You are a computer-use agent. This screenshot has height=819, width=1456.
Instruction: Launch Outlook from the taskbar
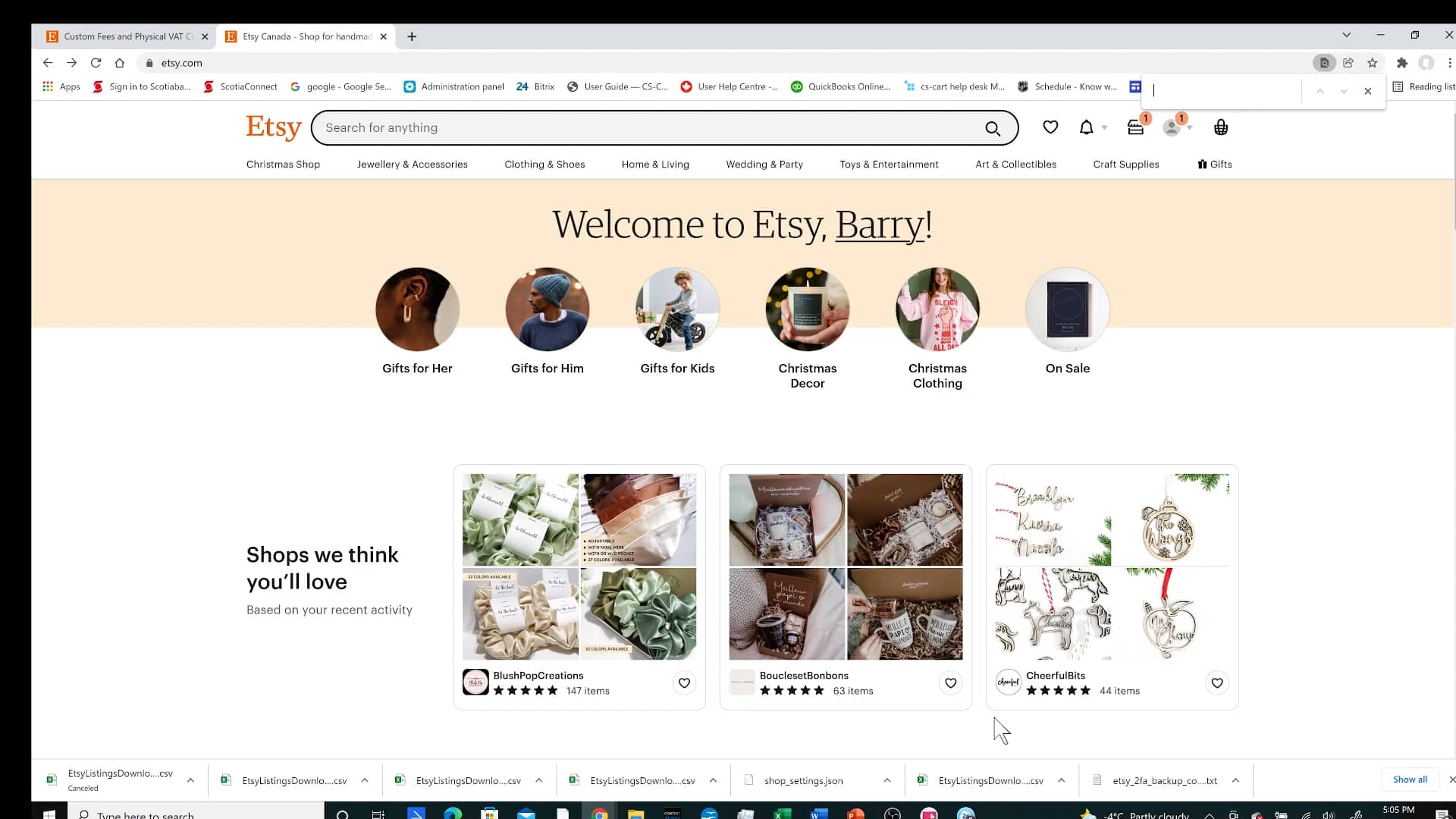[527, 814]
